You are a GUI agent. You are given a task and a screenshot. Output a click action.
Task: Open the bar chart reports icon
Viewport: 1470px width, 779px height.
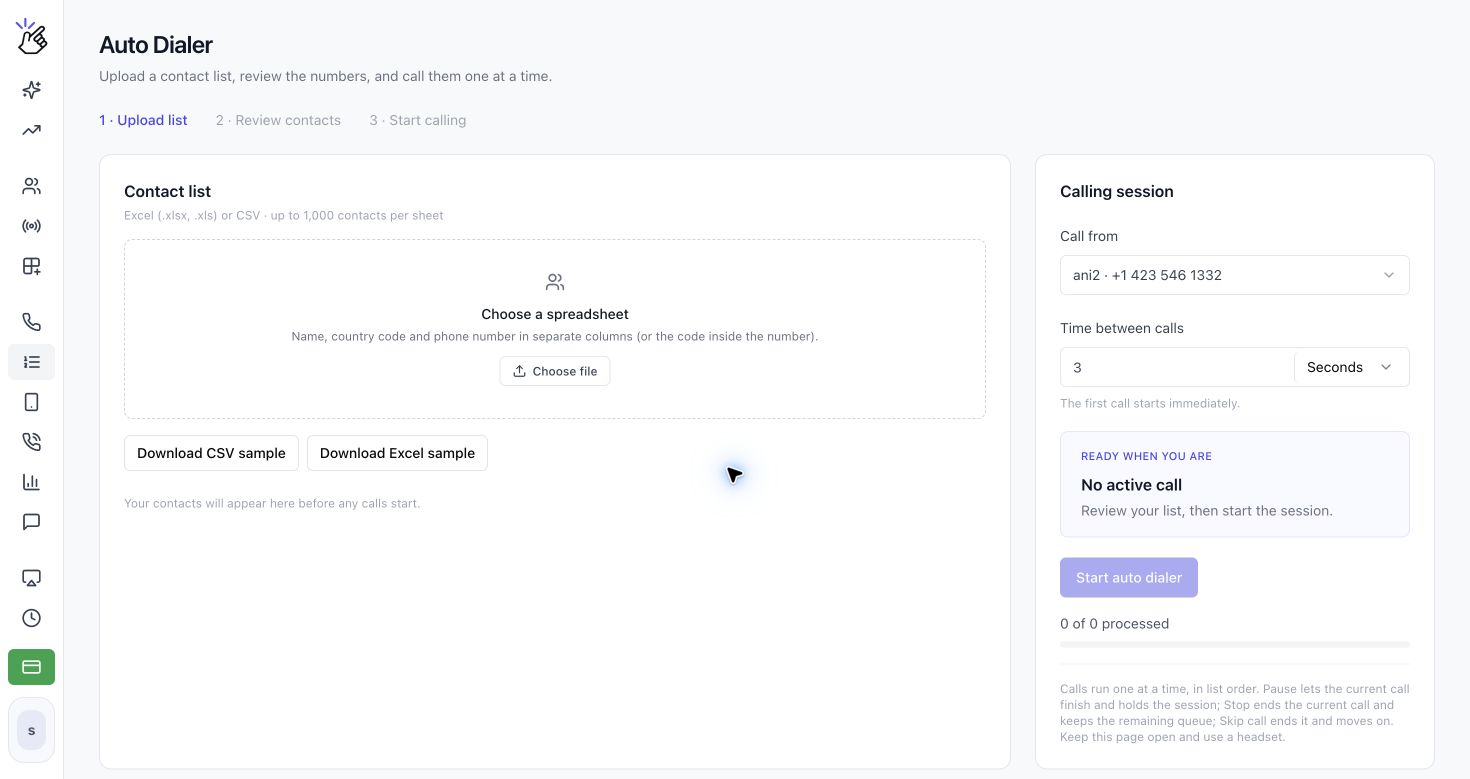point(31,482)
